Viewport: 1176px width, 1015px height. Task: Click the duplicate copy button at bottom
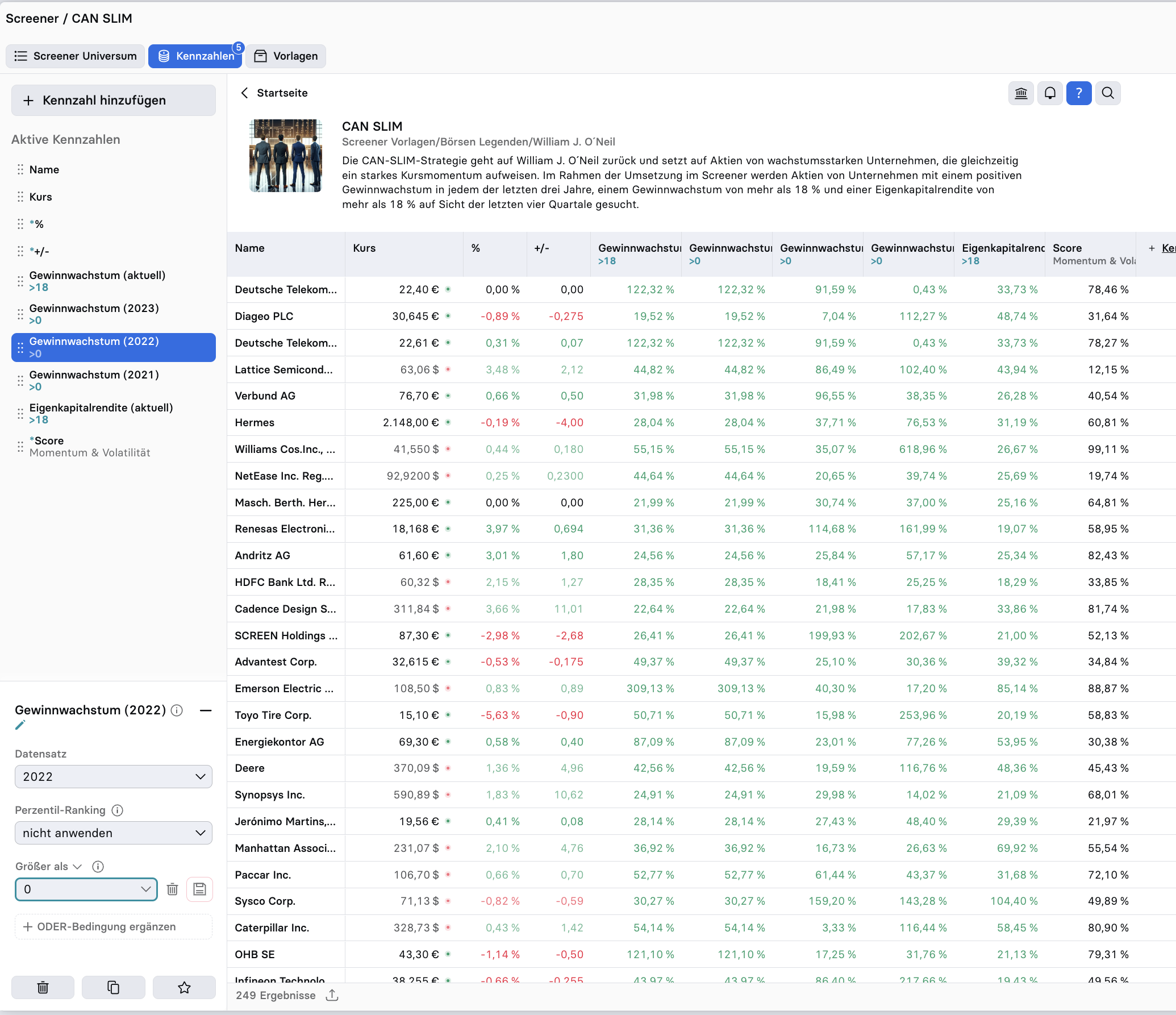pyautogui.click(x=113, y=988)
